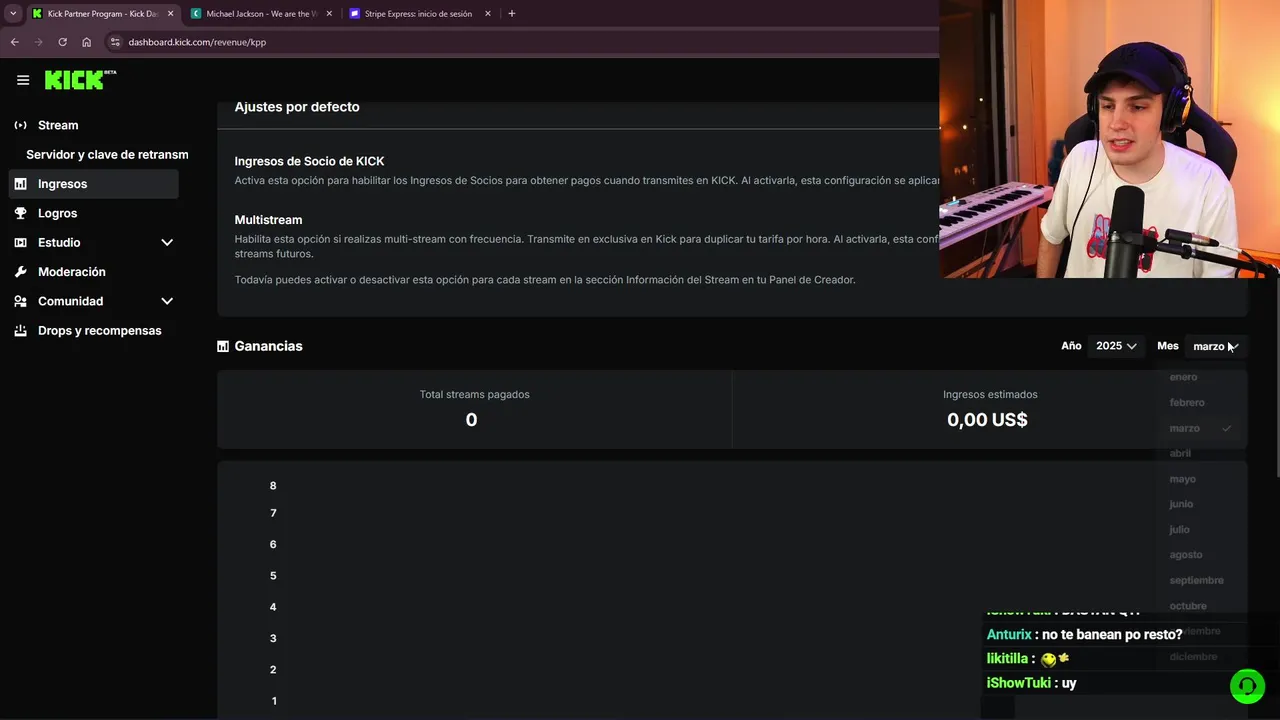Viewport: 1280px width, 720px height.
Task: Open a new browser tab with the plus
Action: coord(512,14)
